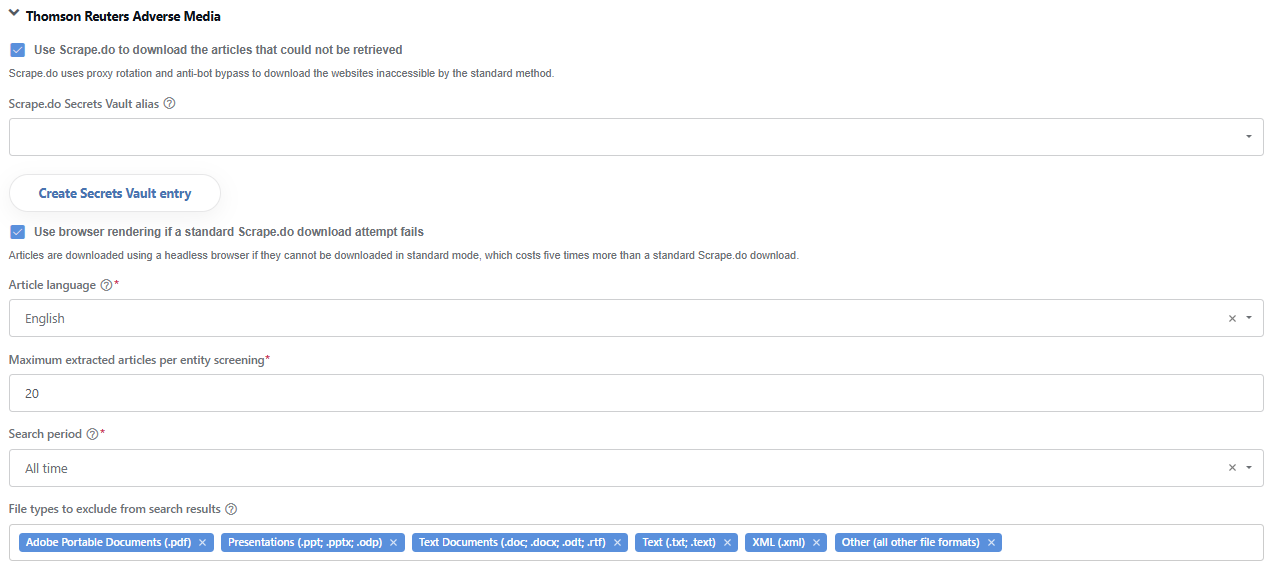The image size is (1274, 575).
Task: Expand the Search period dropdown arrow
Action: point(1249,468)
